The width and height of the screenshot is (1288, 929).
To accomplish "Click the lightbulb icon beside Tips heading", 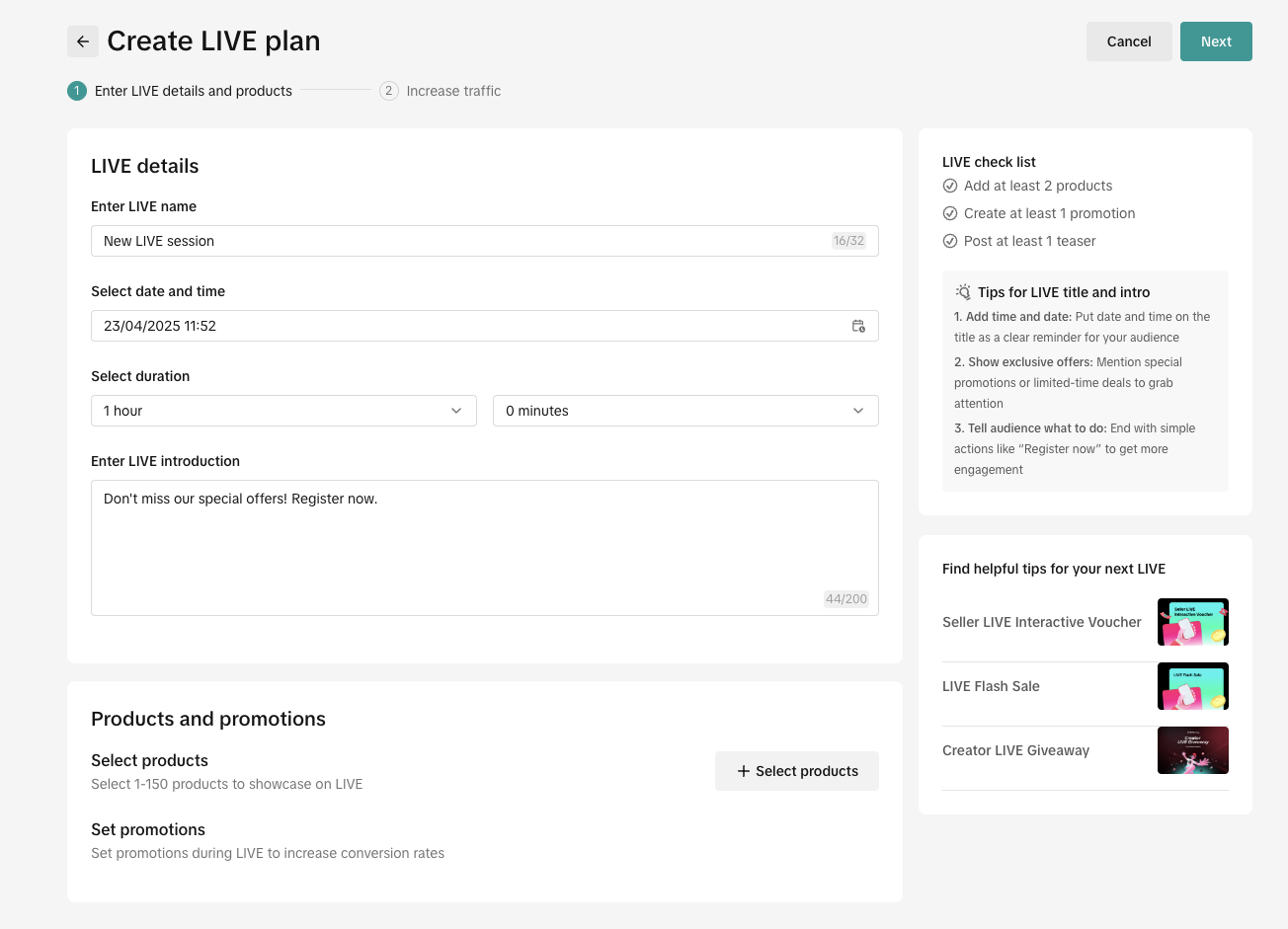I will tap(963, 292).
